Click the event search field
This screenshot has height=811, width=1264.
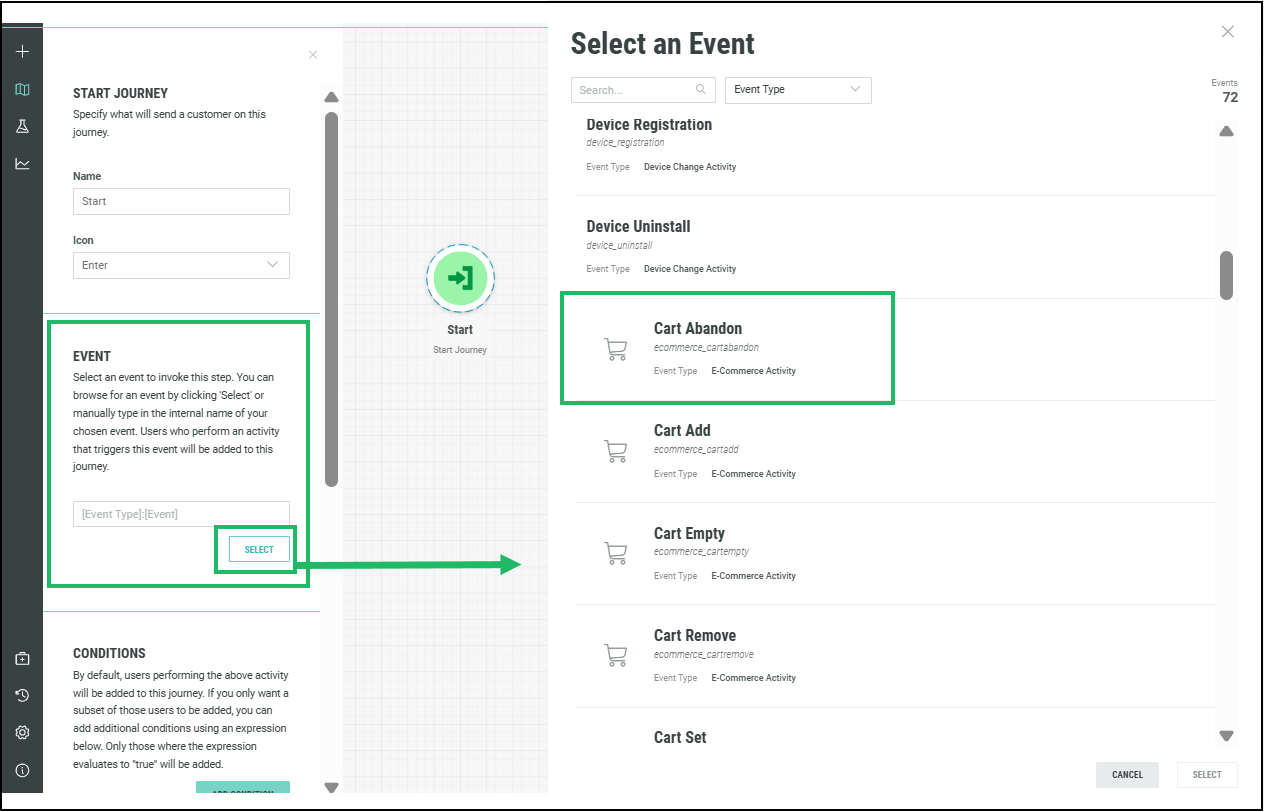tap(636, 90)
